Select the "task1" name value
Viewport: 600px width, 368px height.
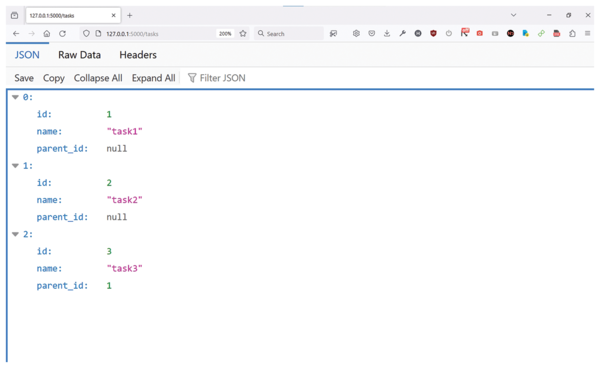(x=124, y=131)
